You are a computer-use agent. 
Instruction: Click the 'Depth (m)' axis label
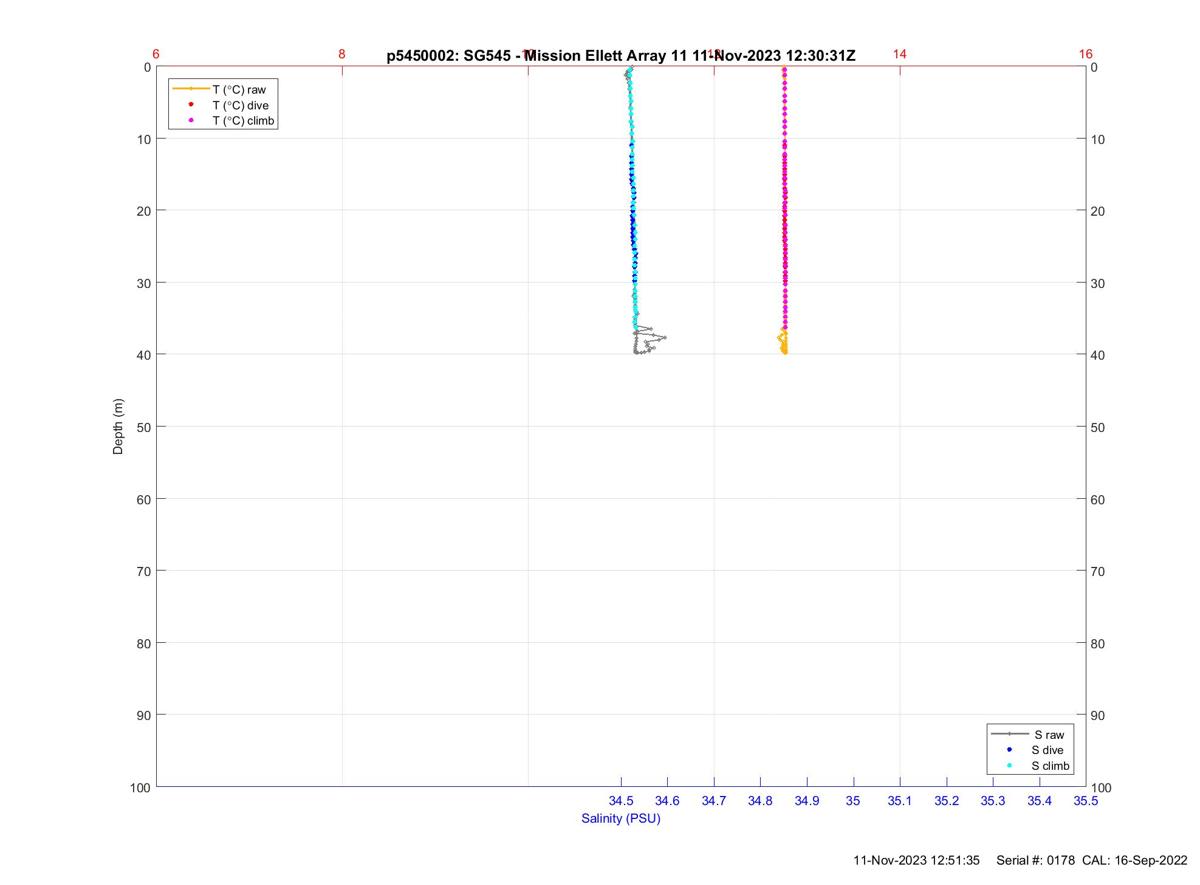tap(118, 427)
